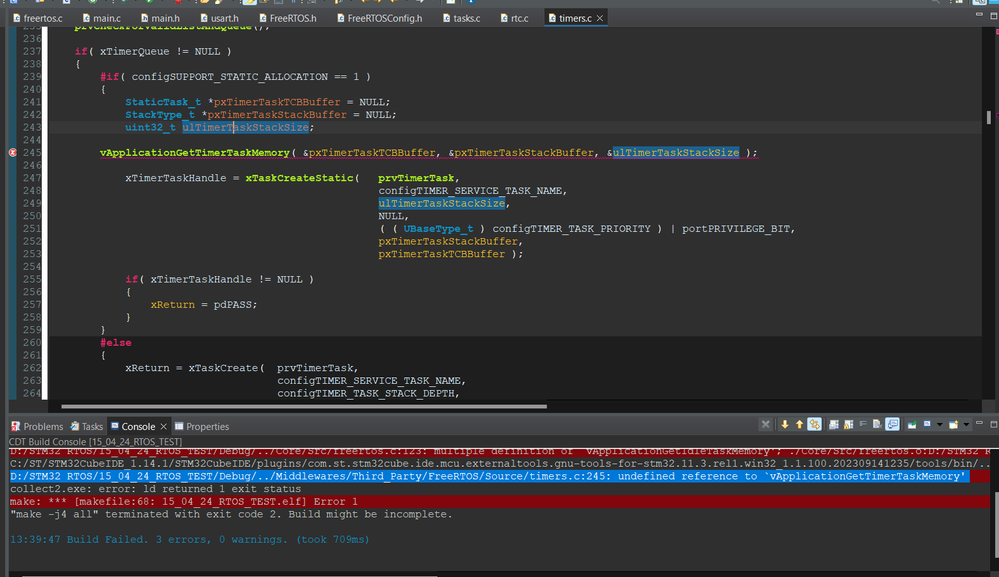Click the Open Console icon
999x577 pixels.
[x=953, y=425]
